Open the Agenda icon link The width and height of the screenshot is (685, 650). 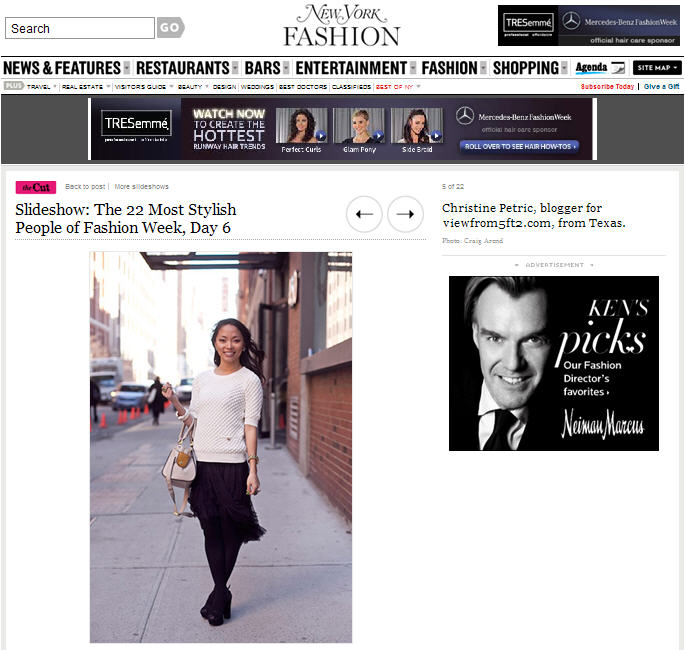coord(599,68)
